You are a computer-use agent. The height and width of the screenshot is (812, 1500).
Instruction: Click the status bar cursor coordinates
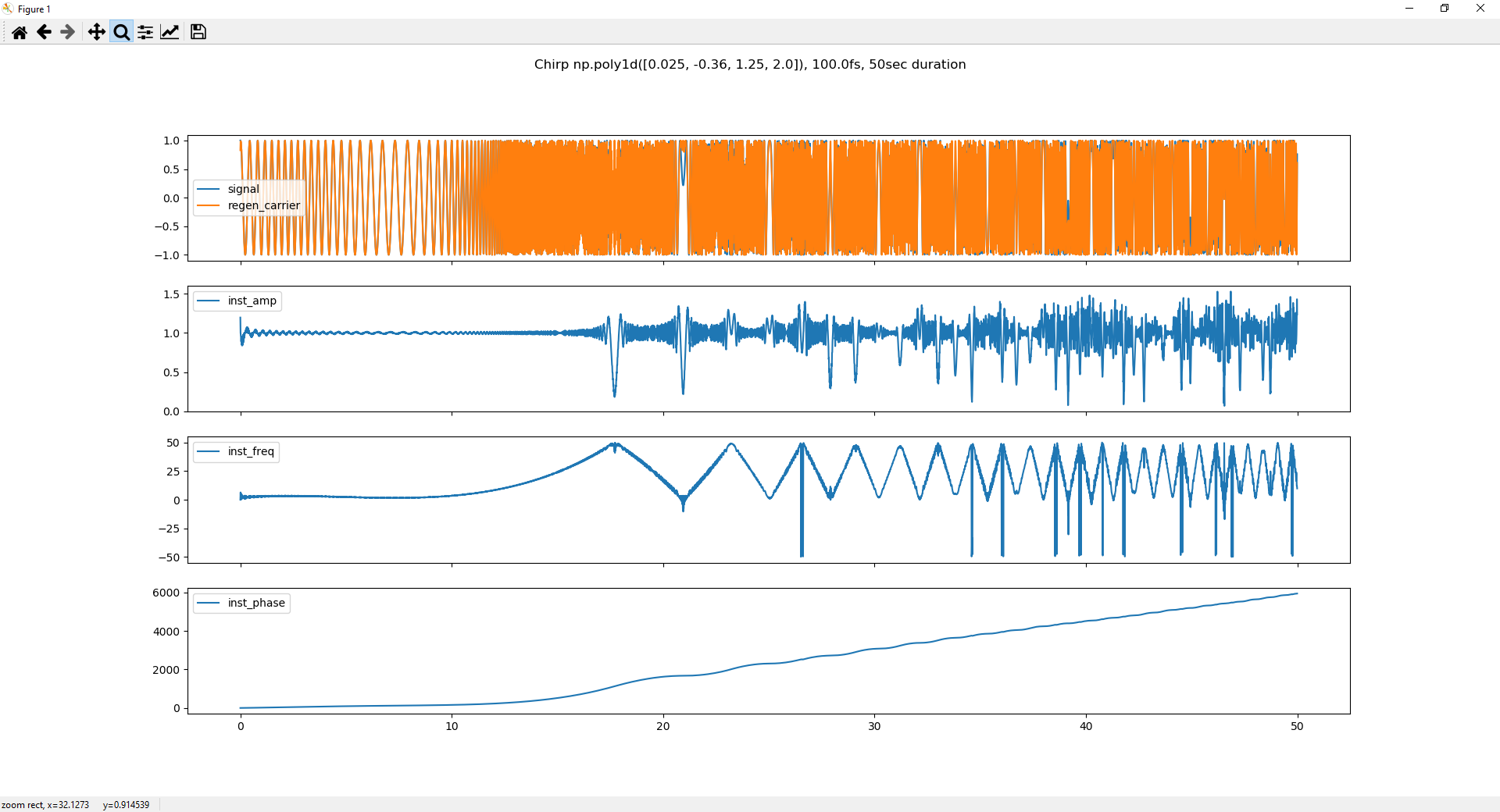pos(75,805)
